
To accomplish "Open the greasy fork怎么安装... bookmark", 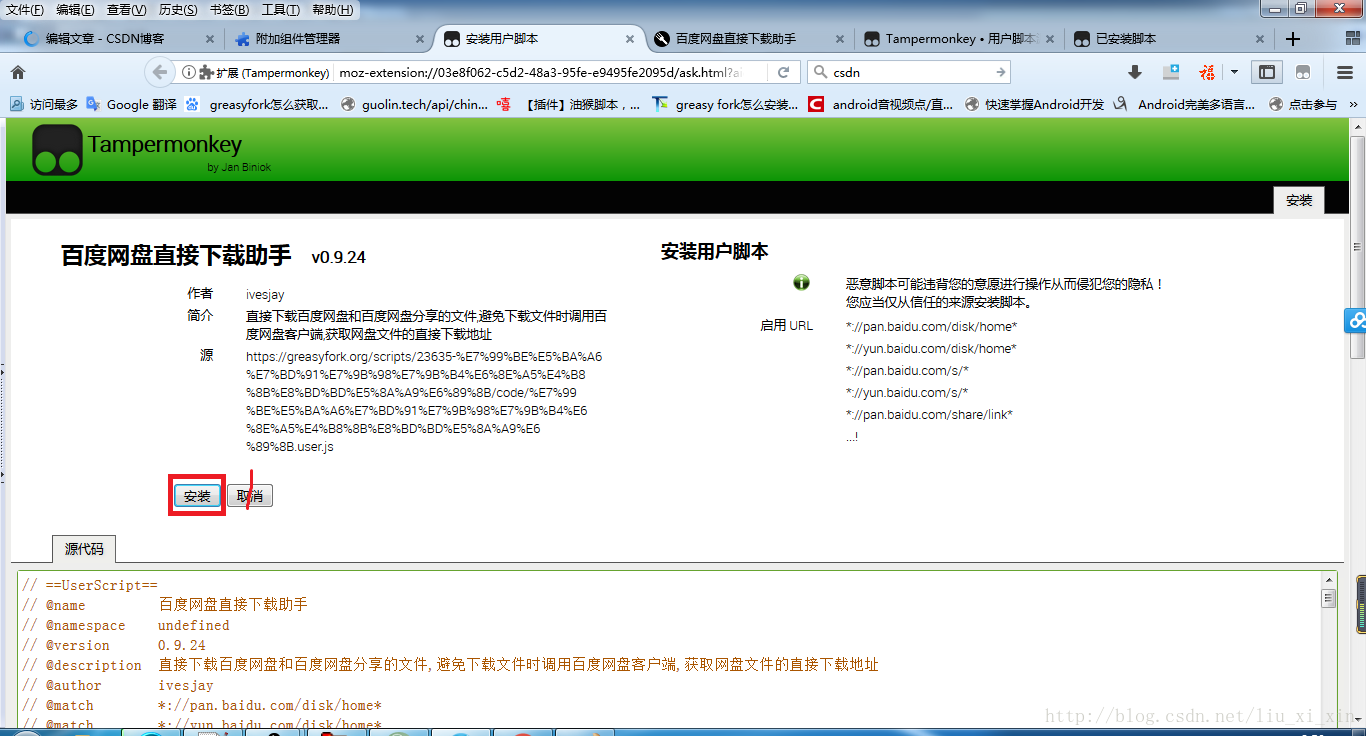I will click(x=726, y=104).
